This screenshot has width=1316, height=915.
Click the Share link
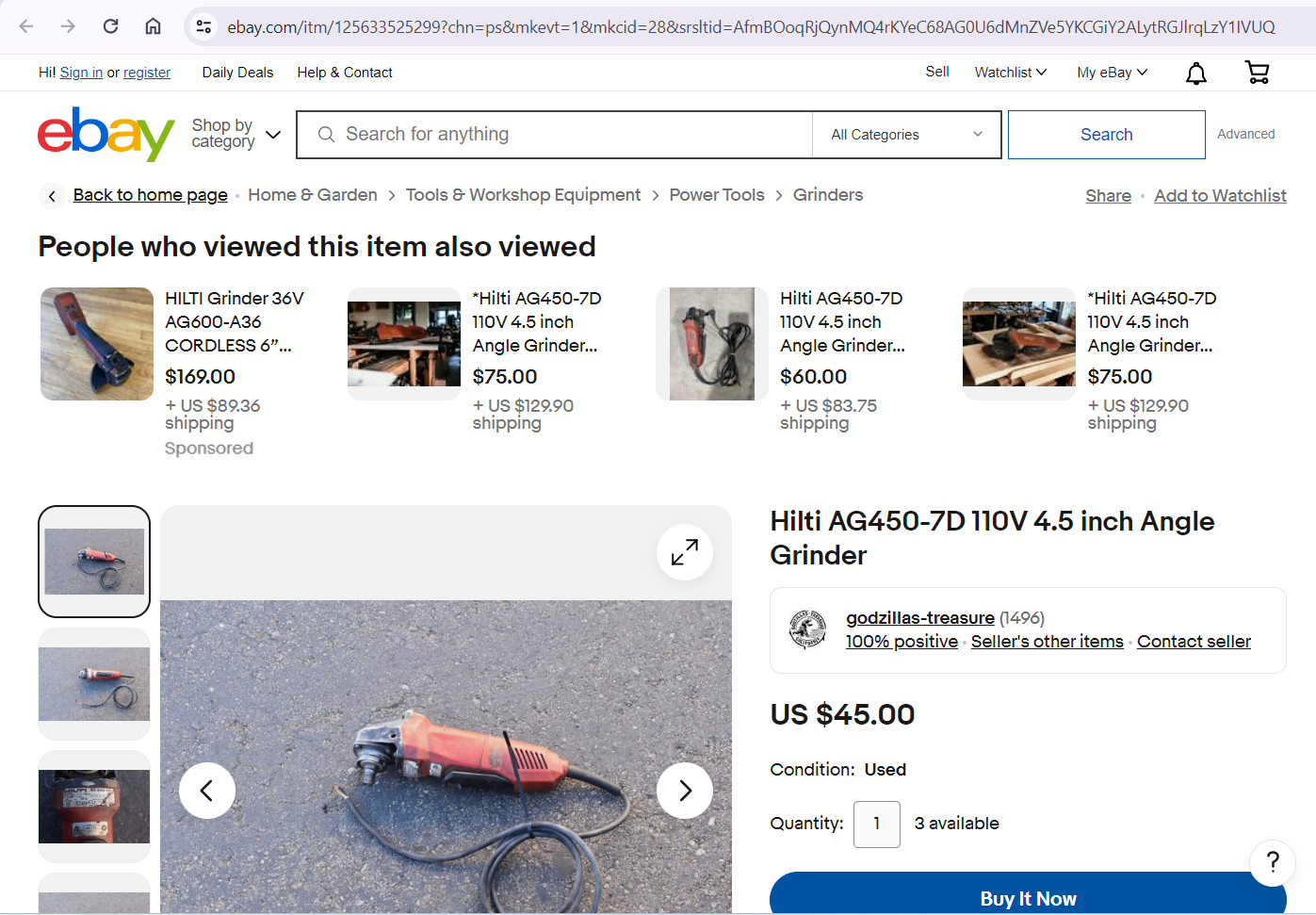click(x=1108, y=196)
